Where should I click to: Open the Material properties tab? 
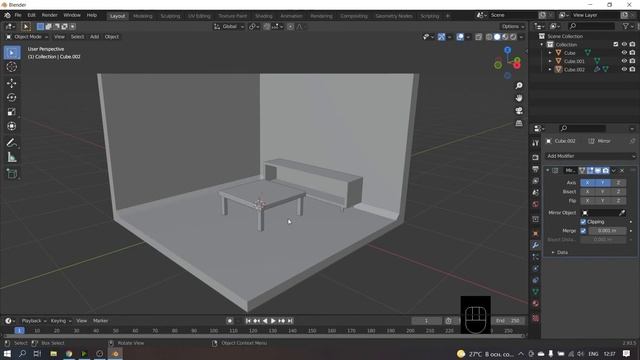pyautogui.click(x=536, y=303)
